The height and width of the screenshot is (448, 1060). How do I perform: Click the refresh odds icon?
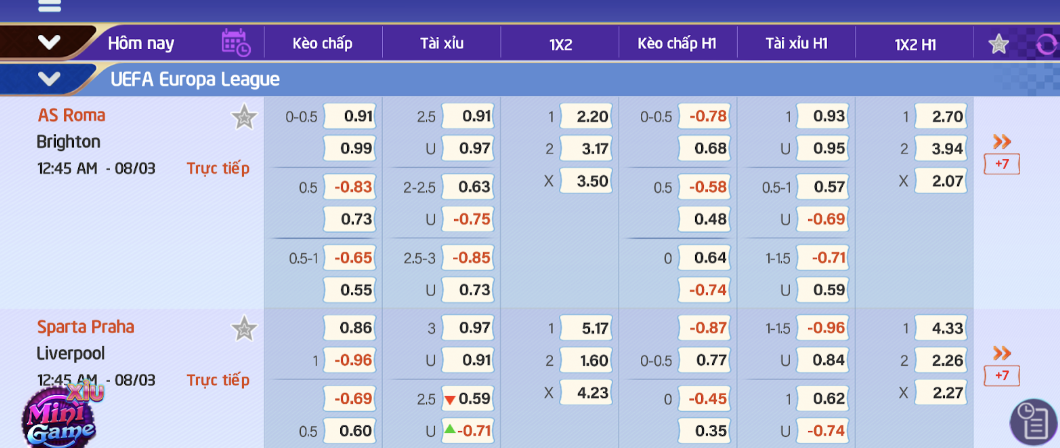[1047, 45]
